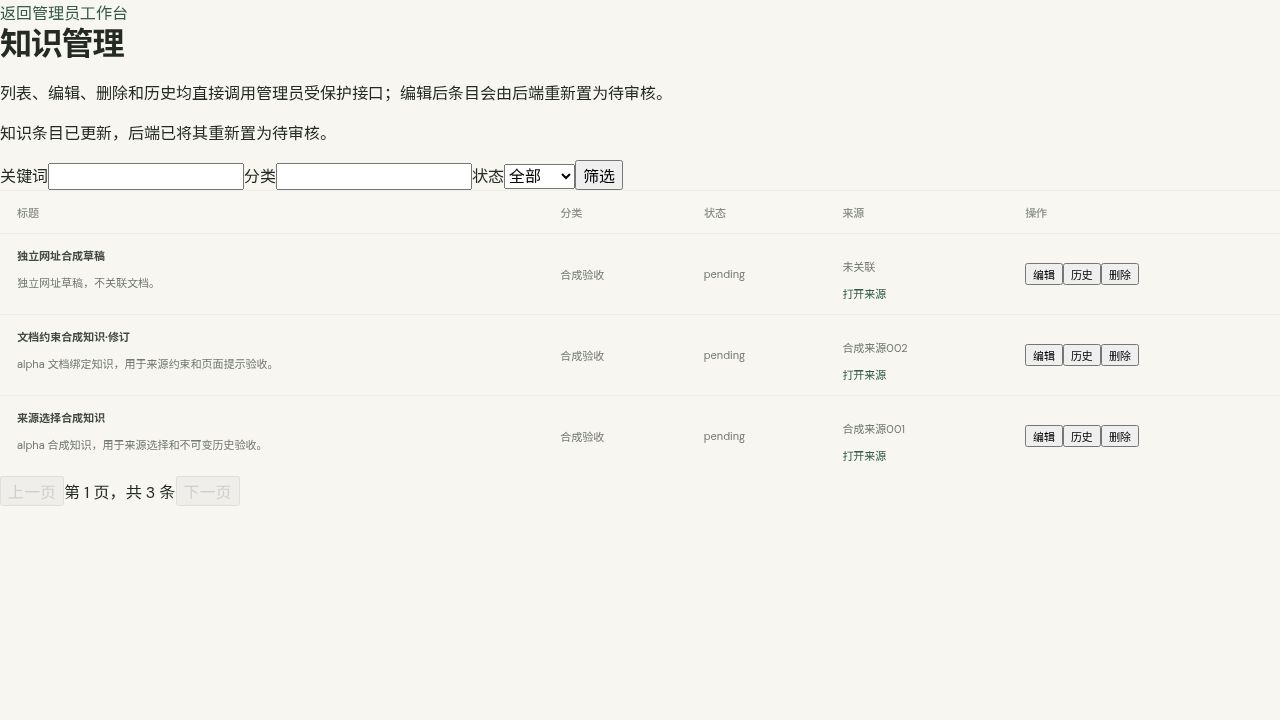Delete the 来源选择合成知识 entry

pos(1120,436)
